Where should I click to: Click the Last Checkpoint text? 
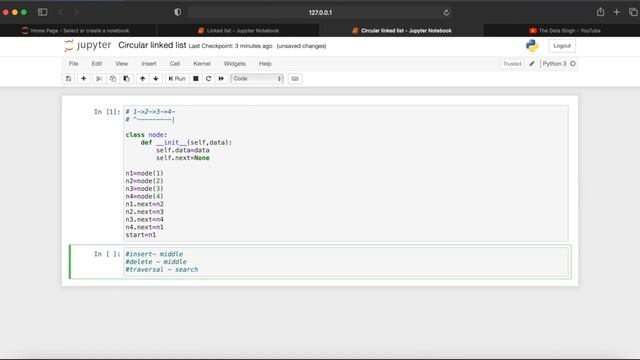click(x=230, y=46)
